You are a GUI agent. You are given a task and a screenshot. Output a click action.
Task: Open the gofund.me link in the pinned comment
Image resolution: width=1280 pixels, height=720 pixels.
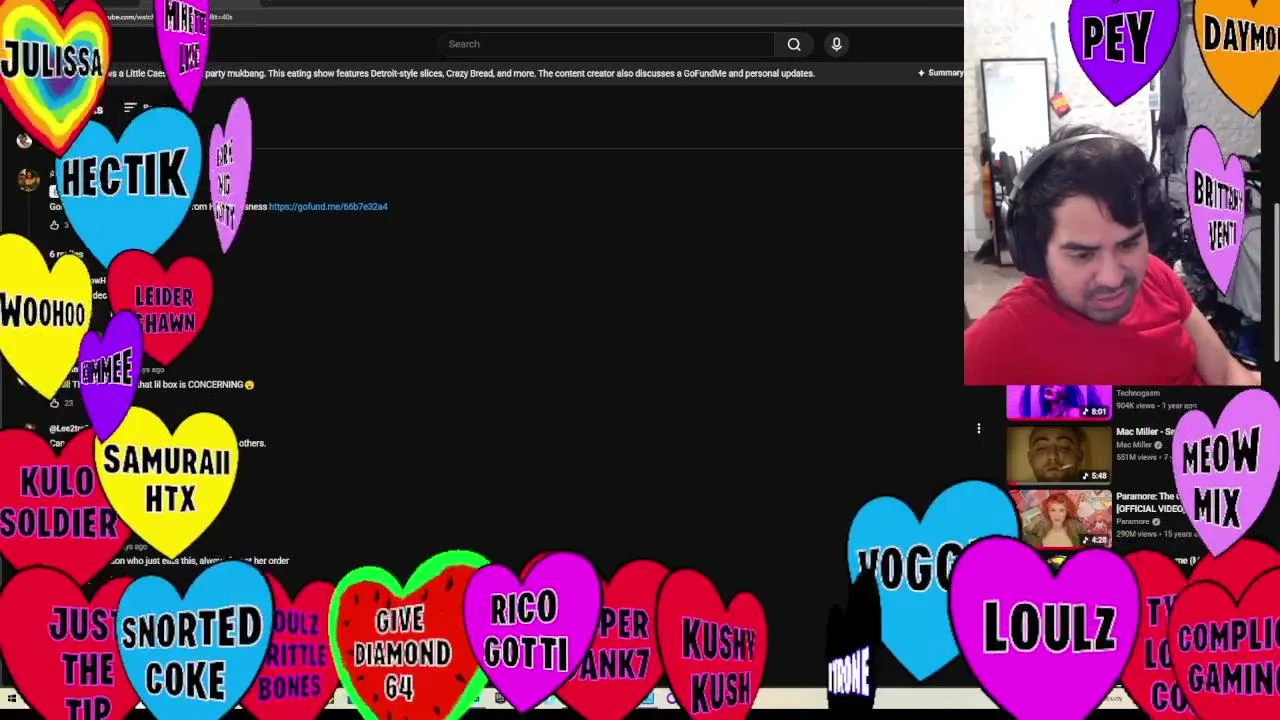tap(328, 207)
